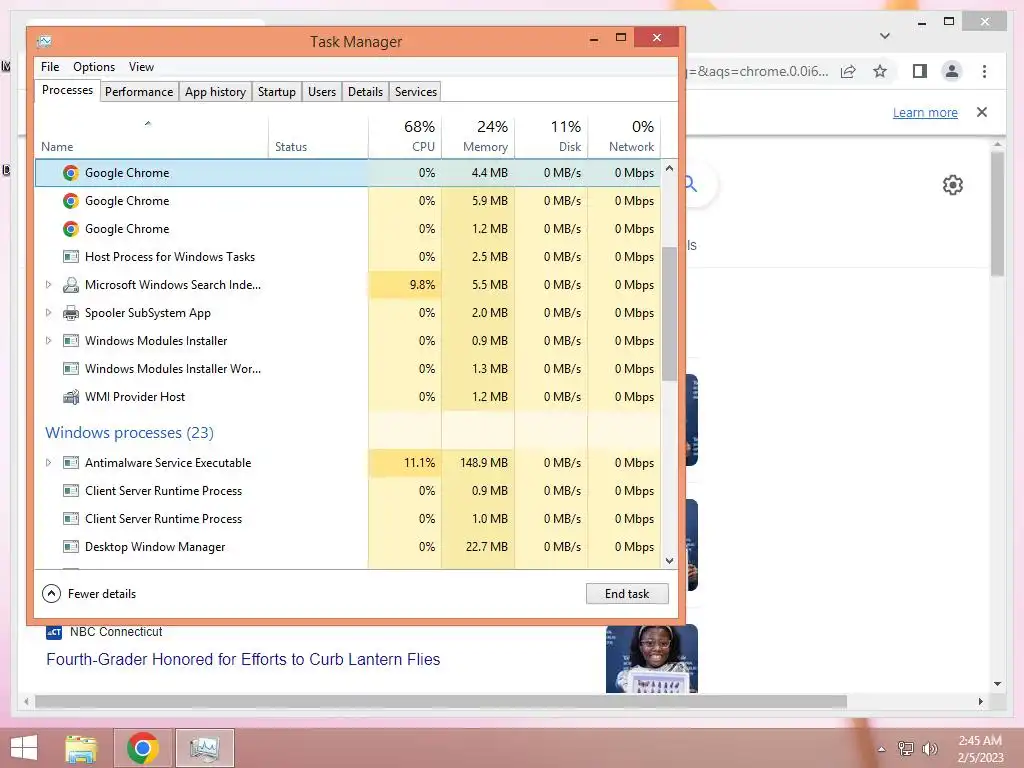1024x768 pixels.
Task: Open the File menu in Task Manager
Action: pyautogui.click(x=50, y=67)
